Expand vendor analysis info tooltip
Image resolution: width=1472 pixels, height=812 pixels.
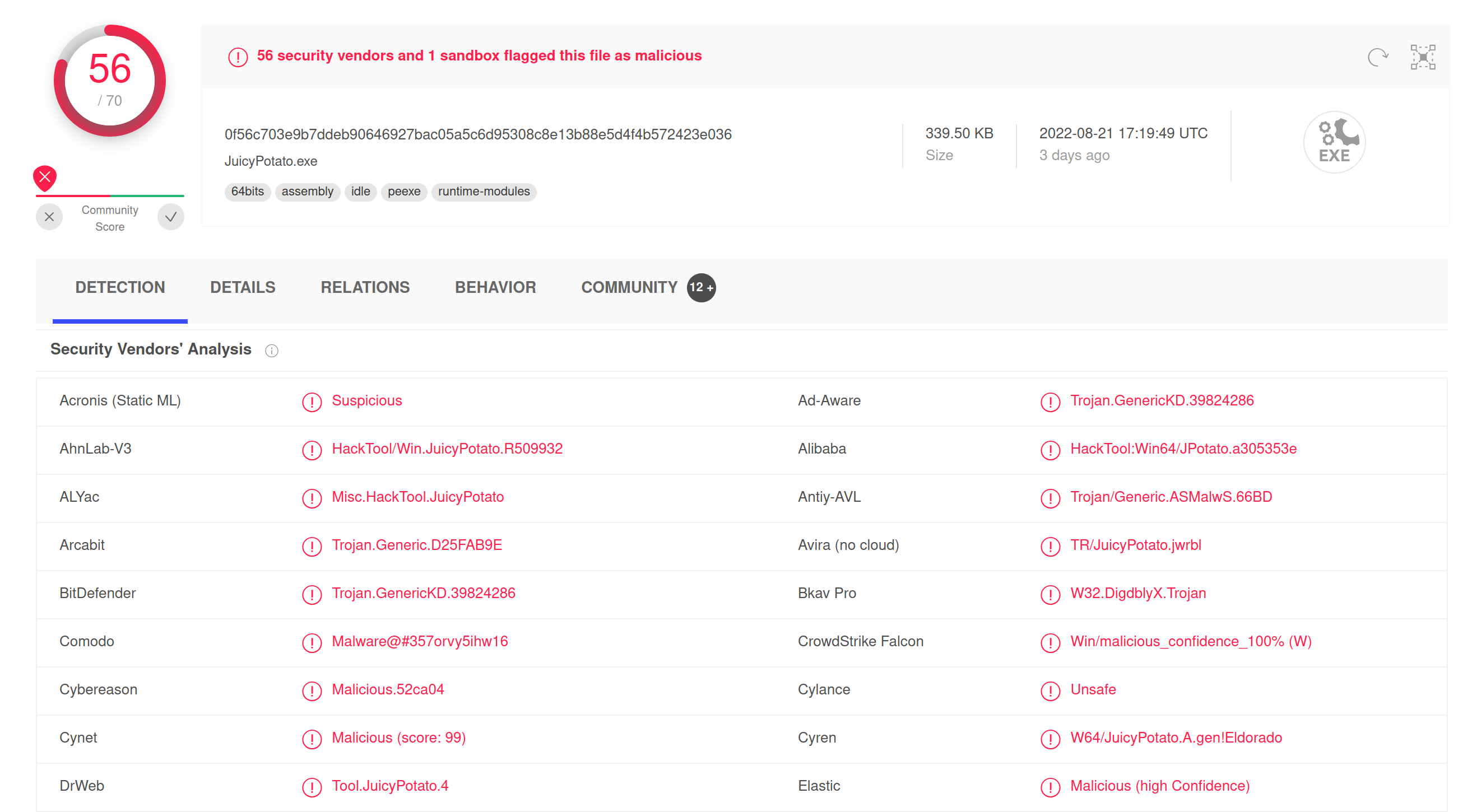(270, 349)
